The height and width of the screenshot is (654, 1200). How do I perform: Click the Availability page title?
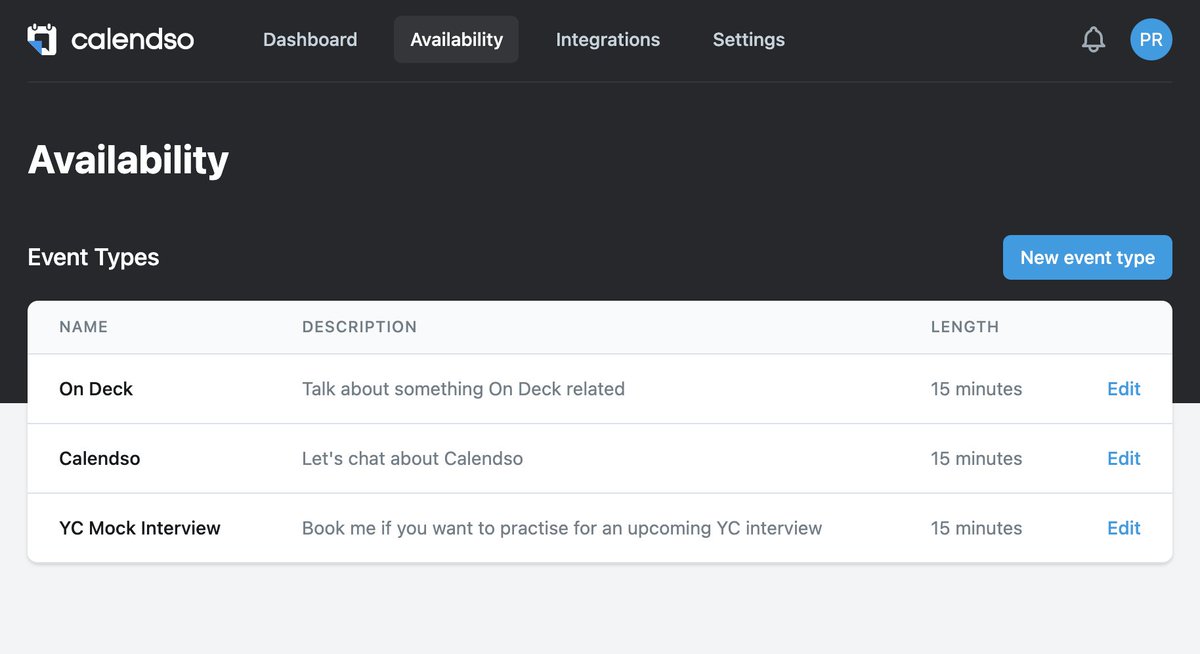[x=128, y=160]
